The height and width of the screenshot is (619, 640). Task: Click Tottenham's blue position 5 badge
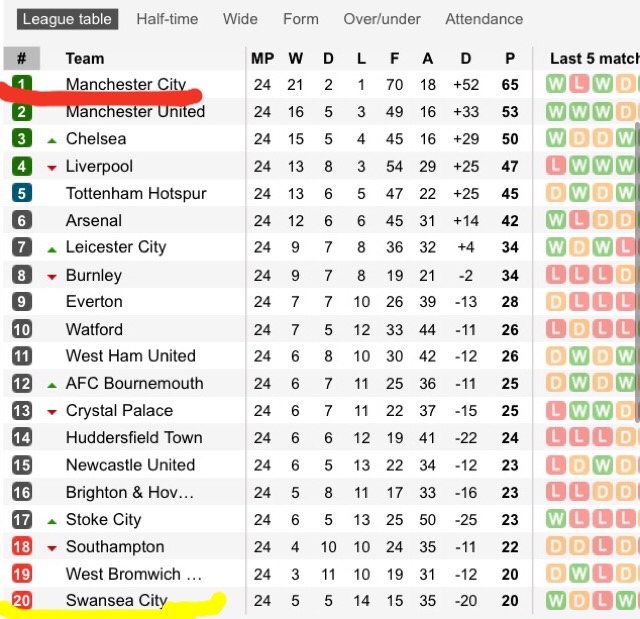click(22, 193)
